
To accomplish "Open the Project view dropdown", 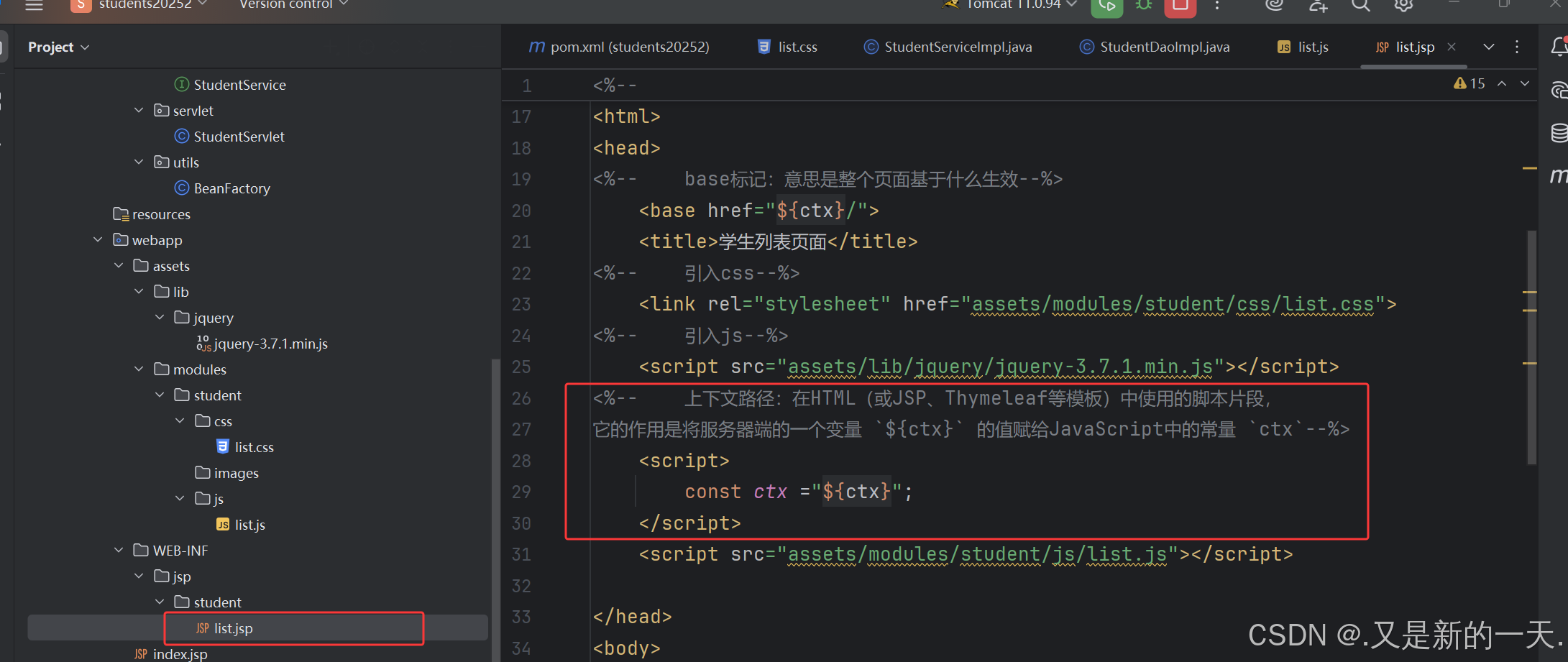I will click(58, 47).
